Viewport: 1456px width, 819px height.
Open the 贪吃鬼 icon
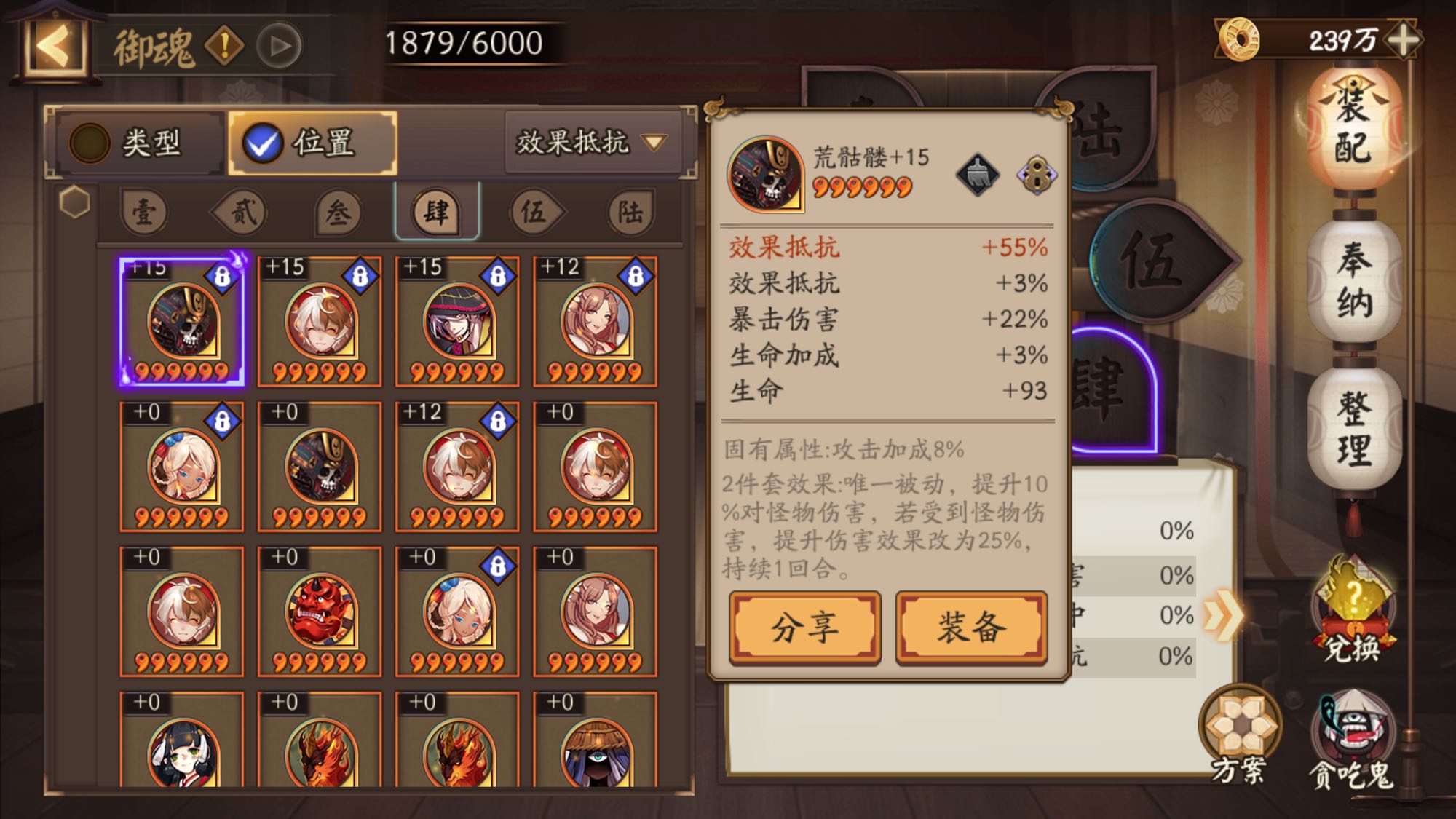click(x=1350, y=740)
